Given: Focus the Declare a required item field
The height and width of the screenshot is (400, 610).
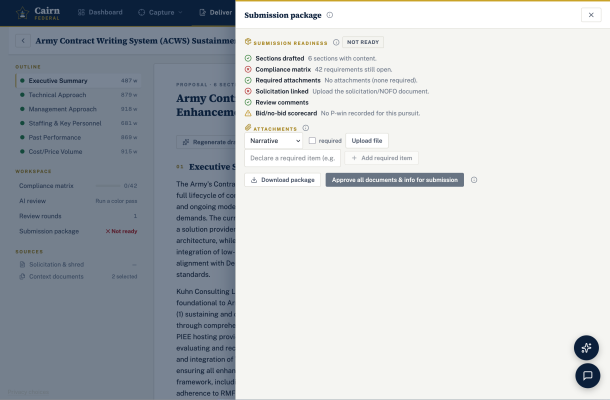Looking at the screenshot, I should (293, 158).
